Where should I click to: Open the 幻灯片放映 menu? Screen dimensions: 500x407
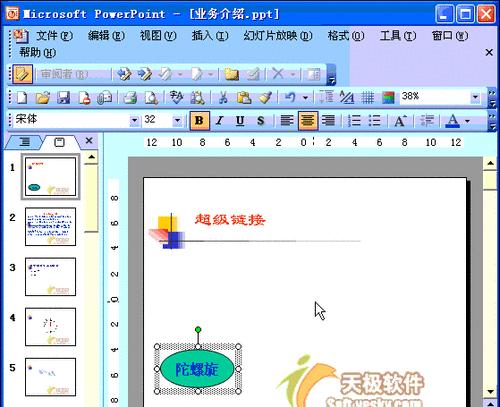278,35
